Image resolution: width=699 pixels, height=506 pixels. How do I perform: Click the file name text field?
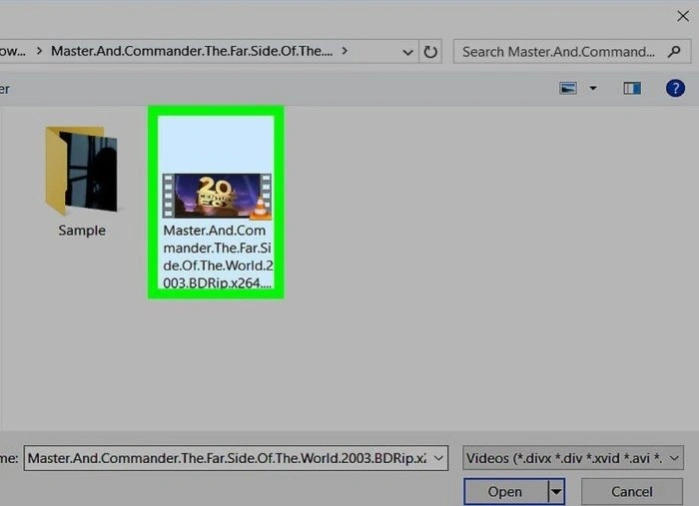[227, 458]
